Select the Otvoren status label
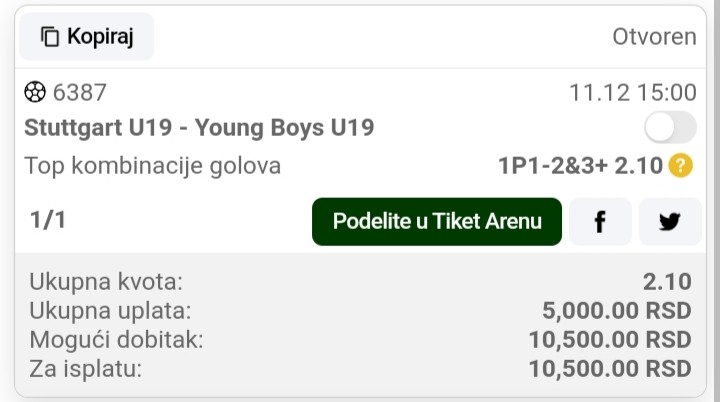The image size is (720, 402). click(x=654, y=37)
